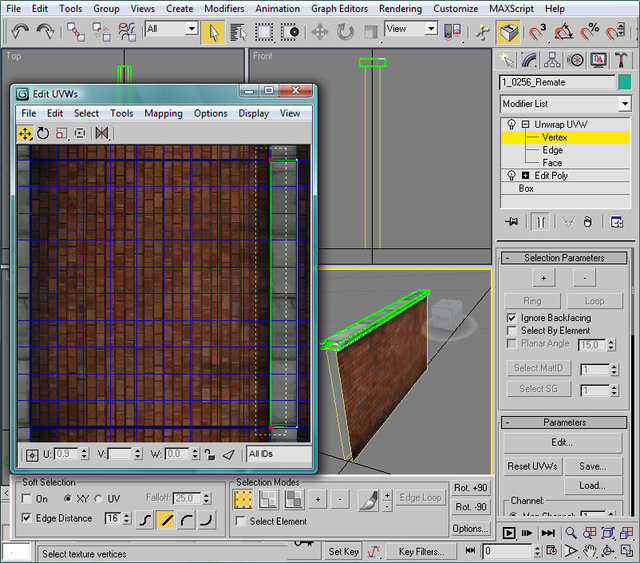This screenshot has width=640, height=563.
Task: Open the Graph Editors menu
Action: 339,8
